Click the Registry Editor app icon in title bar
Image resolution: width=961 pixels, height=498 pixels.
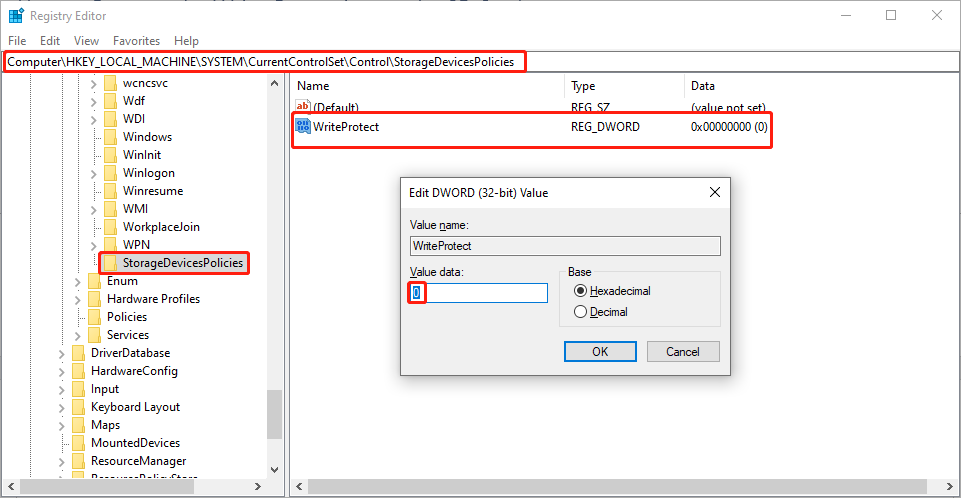click(x=16, y=15)
